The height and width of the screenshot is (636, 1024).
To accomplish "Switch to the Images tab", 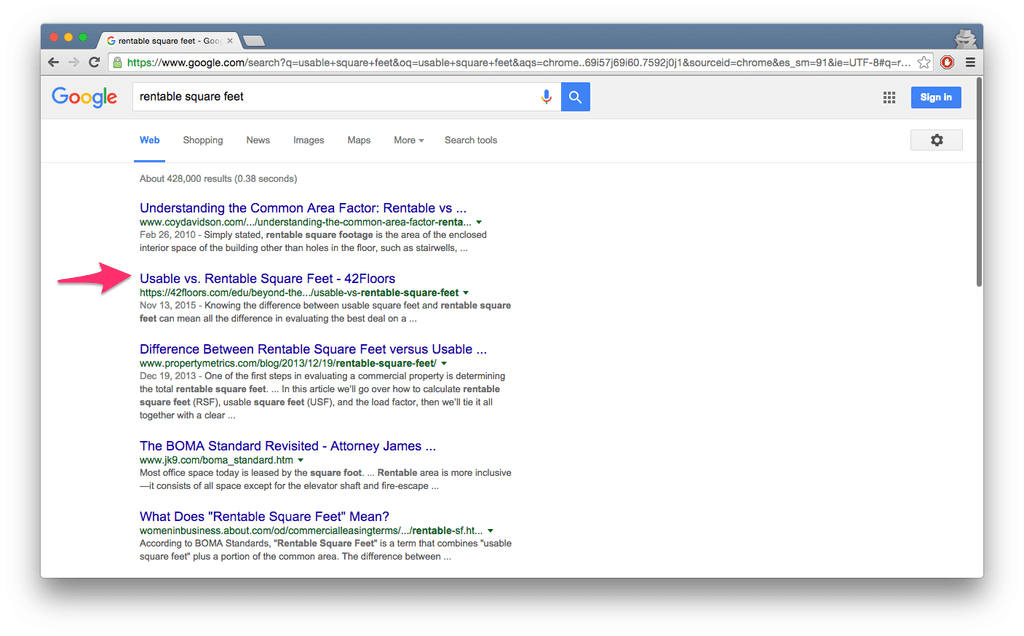I will click(308, 140).
